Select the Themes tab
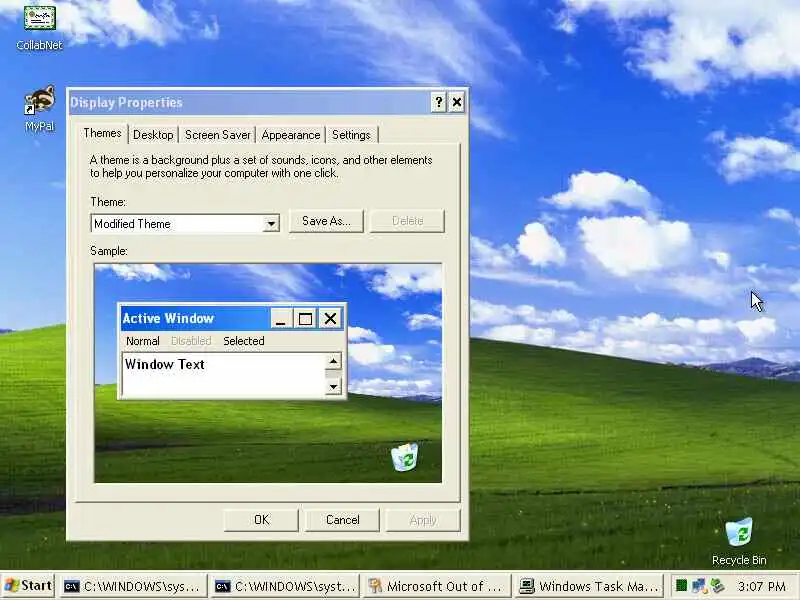The image size is (800, 600). click(x=103, y=133)
